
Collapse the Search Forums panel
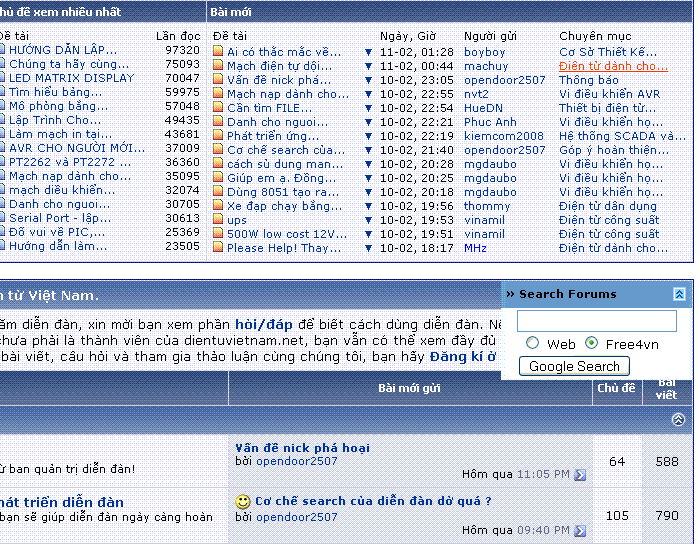679,294
